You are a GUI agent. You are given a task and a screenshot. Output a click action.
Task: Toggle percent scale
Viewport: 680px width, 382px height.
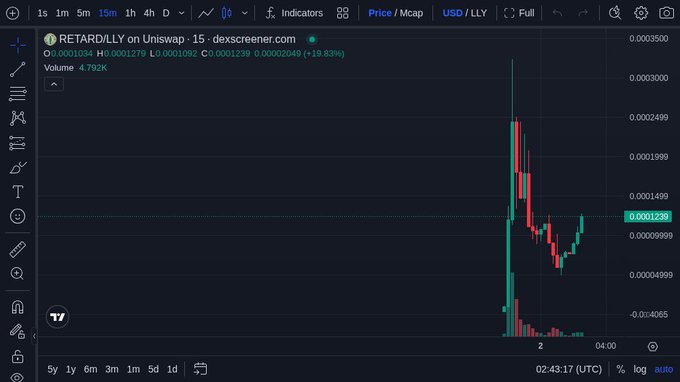coord(621,369)
